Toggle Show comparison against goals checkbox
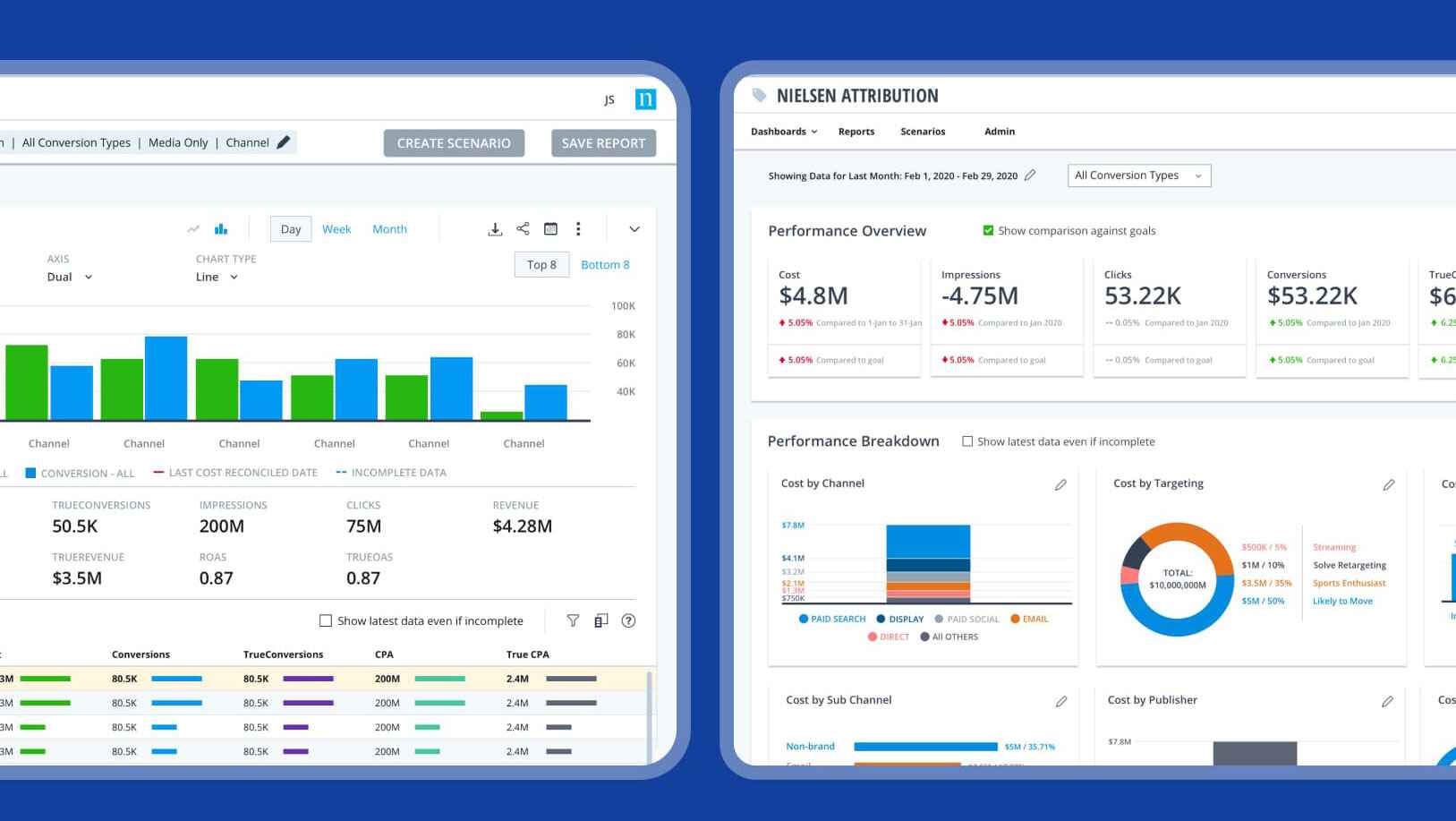The image size is (1456, 821). tap(988, 231)
